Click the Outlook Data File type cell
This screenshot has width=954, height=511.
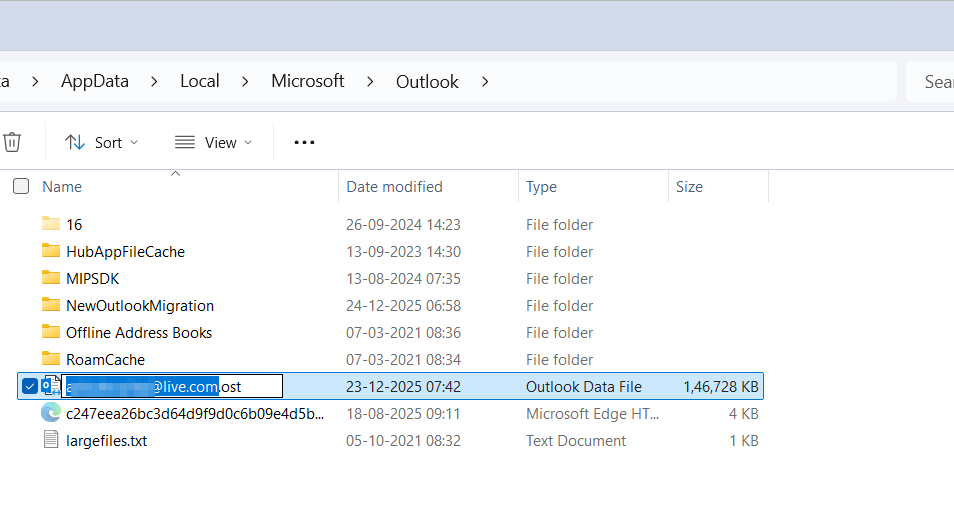point(583,387)
